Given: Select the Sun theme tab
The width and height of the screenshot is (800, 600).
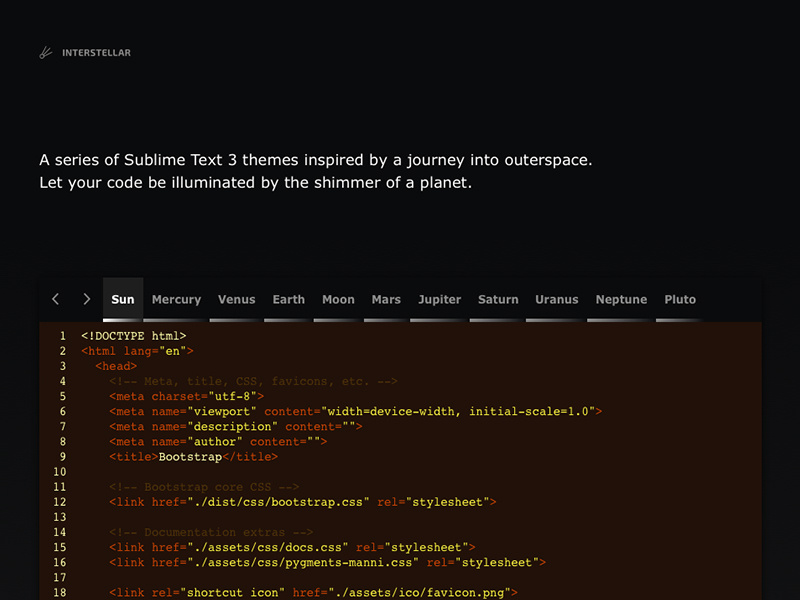Looking at the screenshot, I should [123, 299].
